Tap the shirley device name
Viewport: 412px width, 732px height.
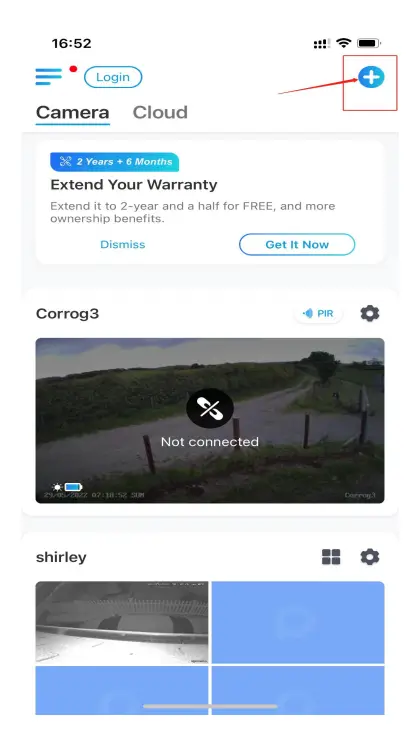[61, 557]
